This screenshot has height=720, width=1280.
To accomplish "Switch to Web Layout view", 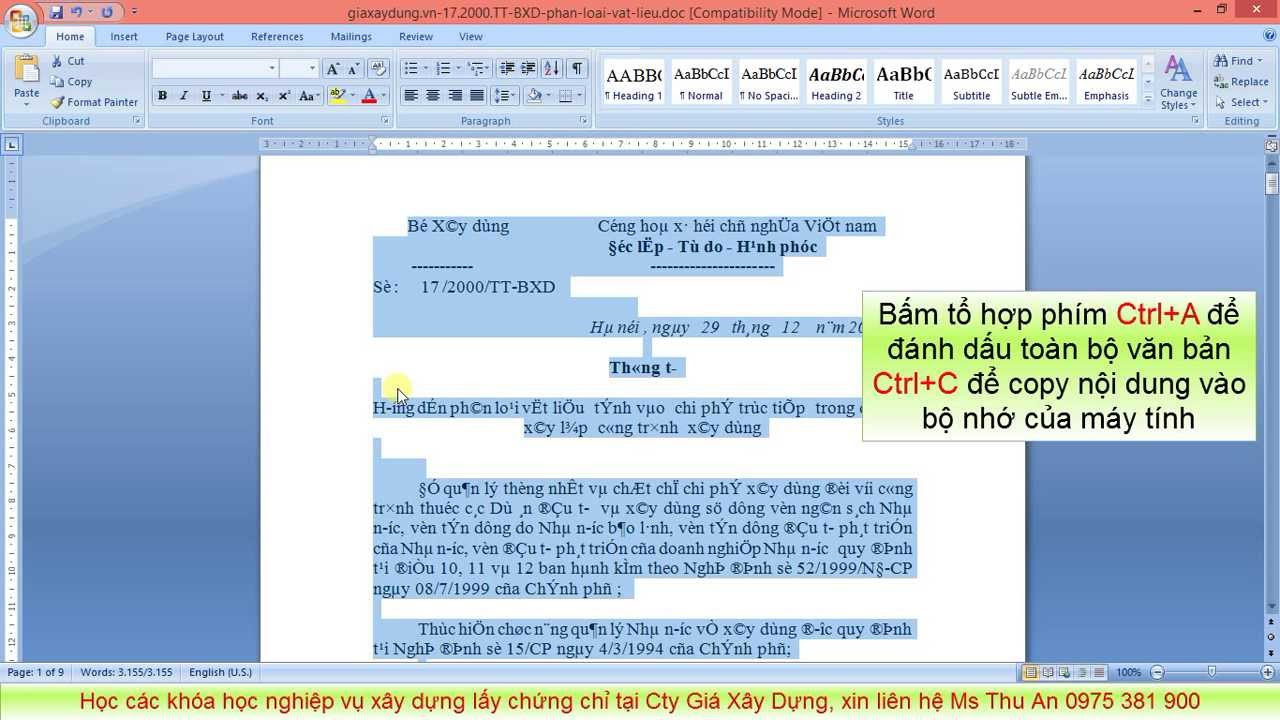I will [x=1063, y=672].
